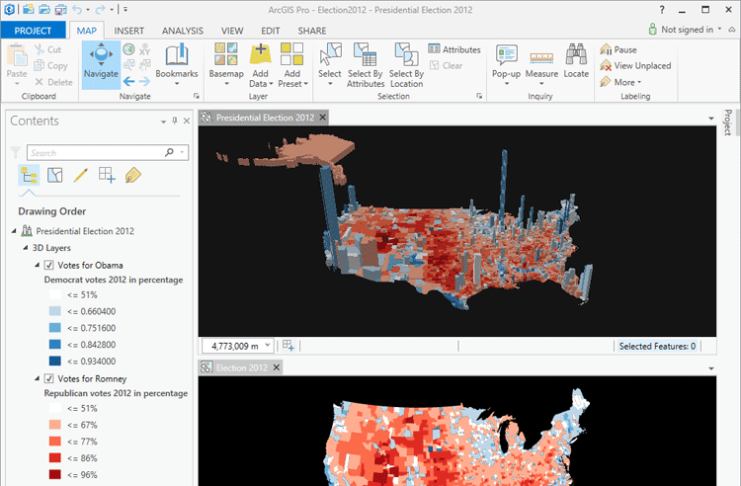Open Add Preset options

(293, 79)
